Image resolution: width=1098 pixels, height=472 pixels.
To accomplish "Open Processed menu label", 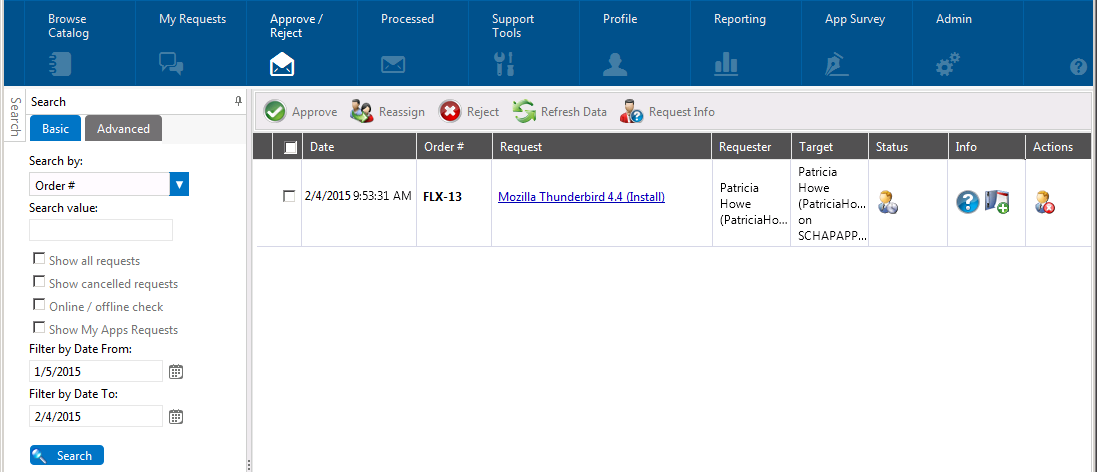I will (x=408, y=19).
